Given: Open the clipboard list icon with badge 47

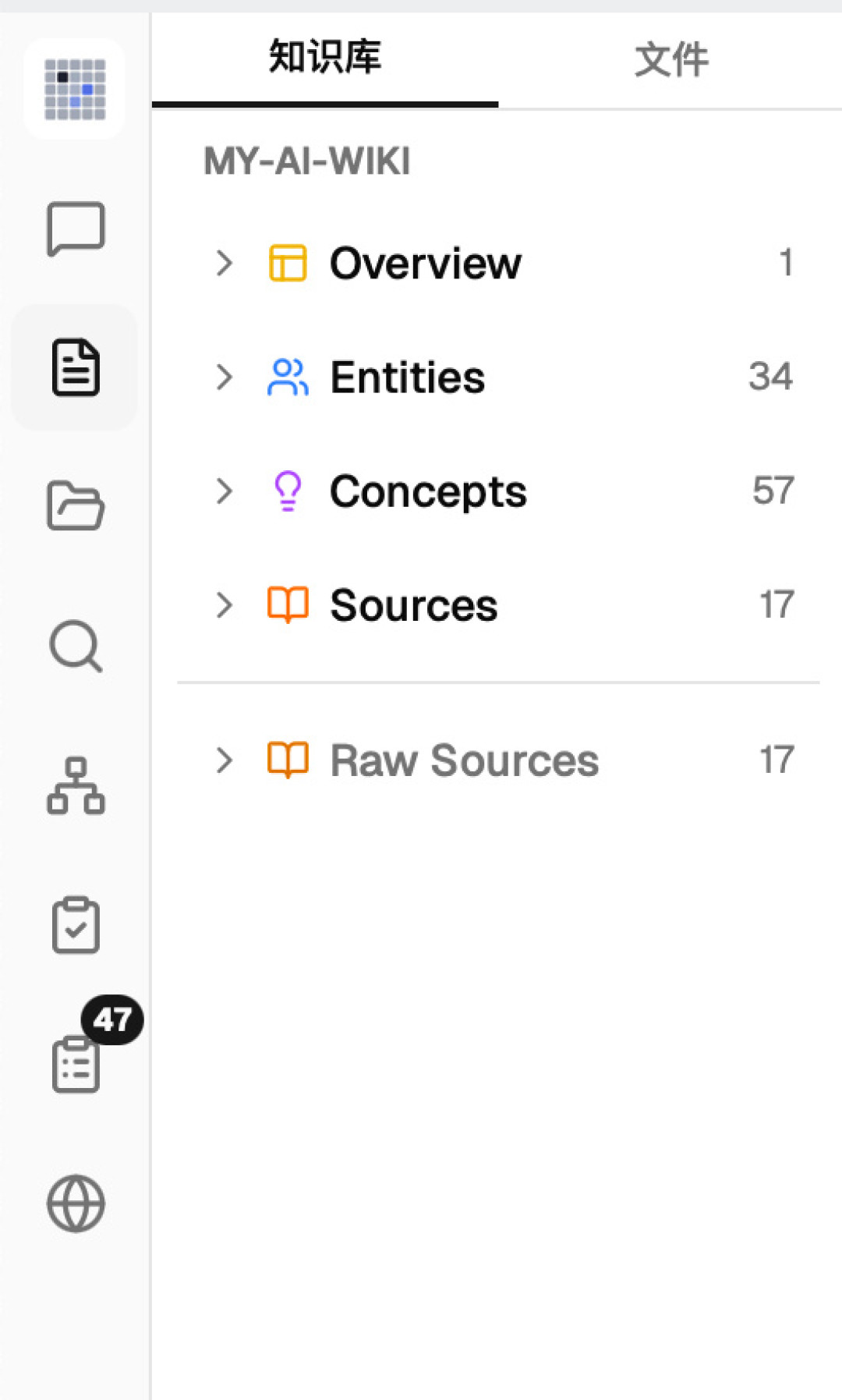Looking at the screenshot, I should coord(76,1064).
